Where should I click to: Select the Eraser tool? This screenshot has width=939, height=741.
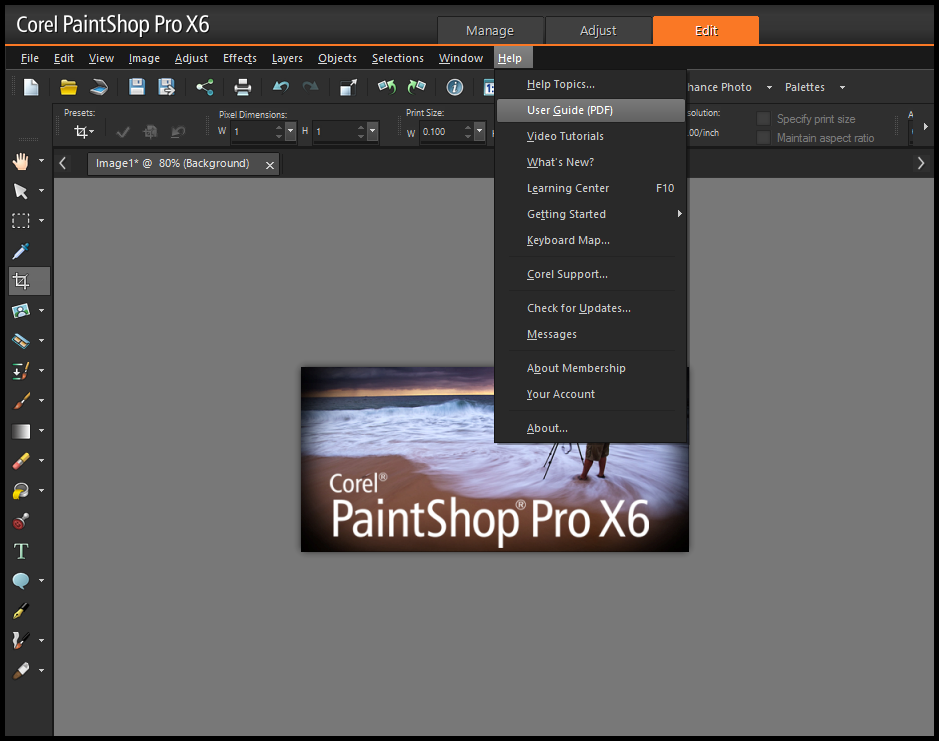click(x=21, y=461)
